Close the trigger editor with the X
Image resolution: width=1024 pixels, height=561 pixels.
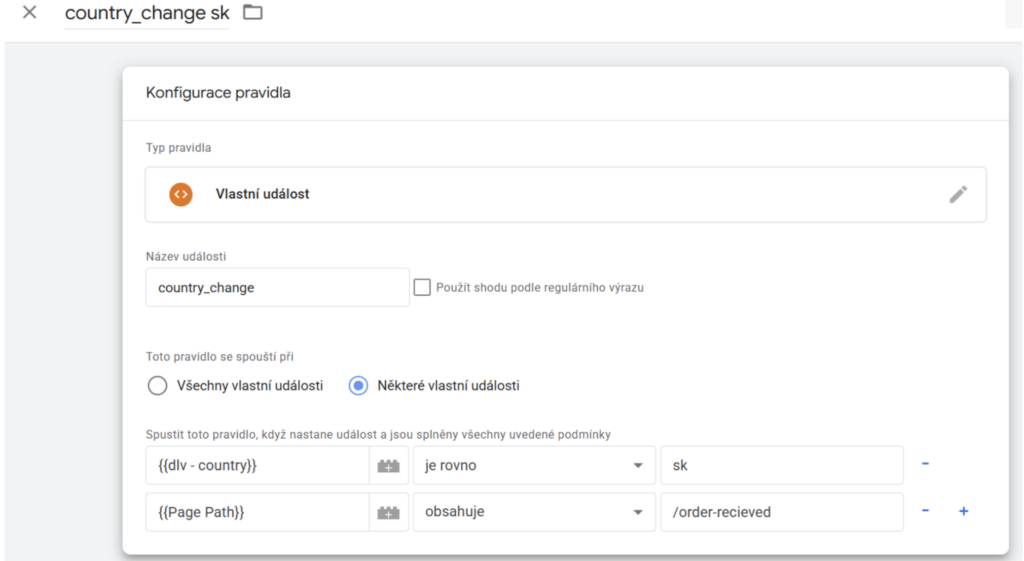pyautogui.click(x=29, y=13)
